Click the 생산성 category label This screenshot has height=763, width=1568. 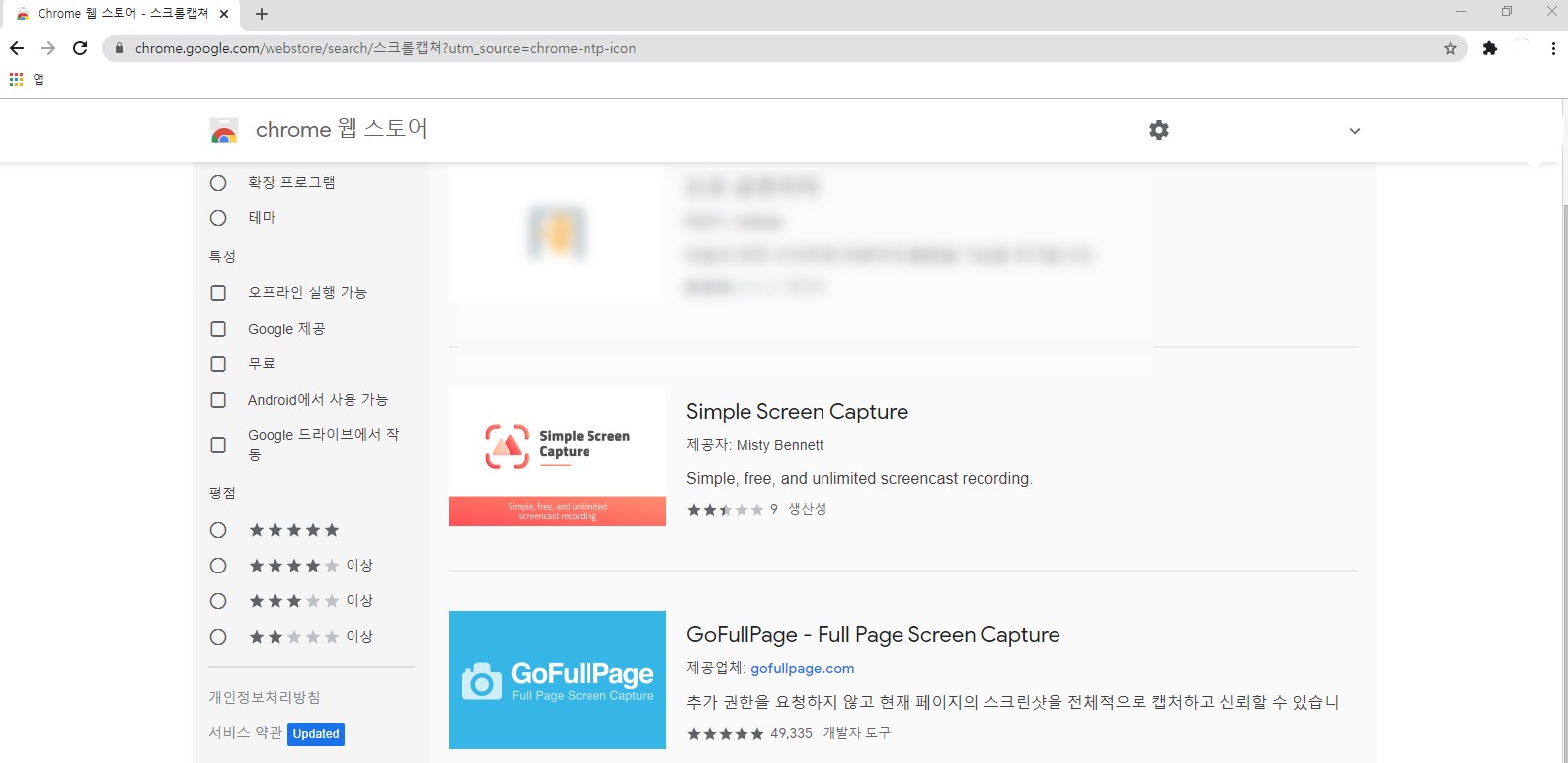pos(807,509)
